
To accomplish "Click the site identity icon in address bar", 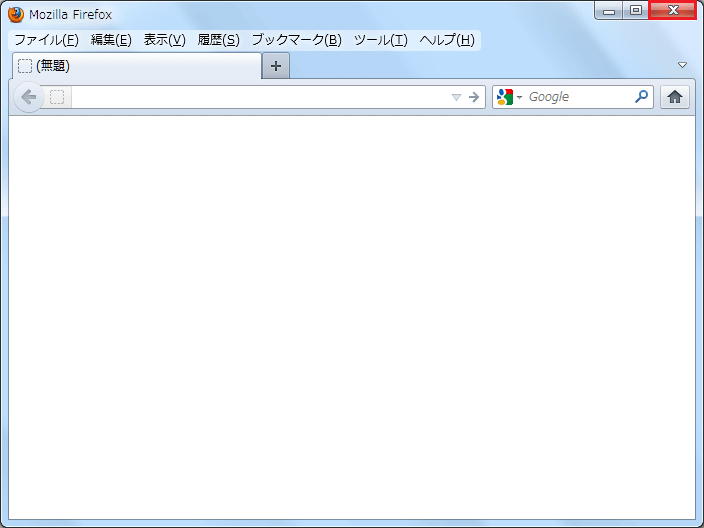I will pyautogui.click(x=57, y=97).
